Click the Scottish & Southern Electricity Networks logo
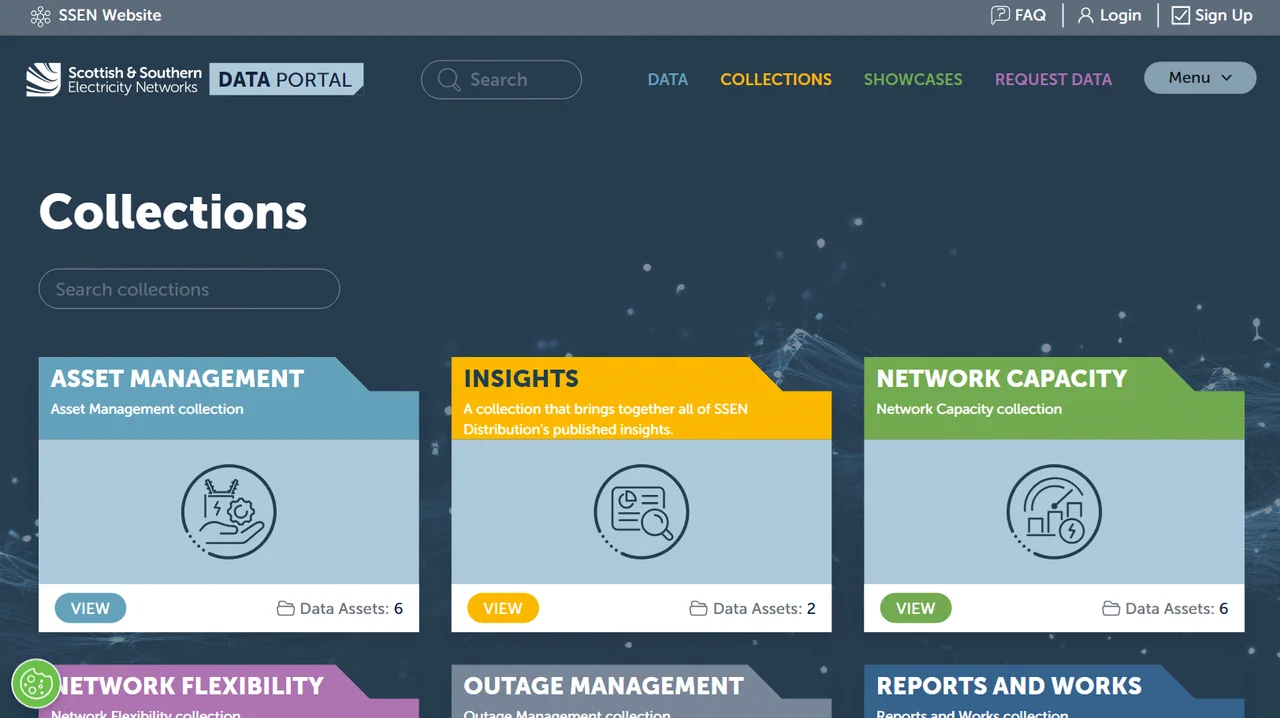The height and width of the screenshot is (718, 1280). click(113, 80)
